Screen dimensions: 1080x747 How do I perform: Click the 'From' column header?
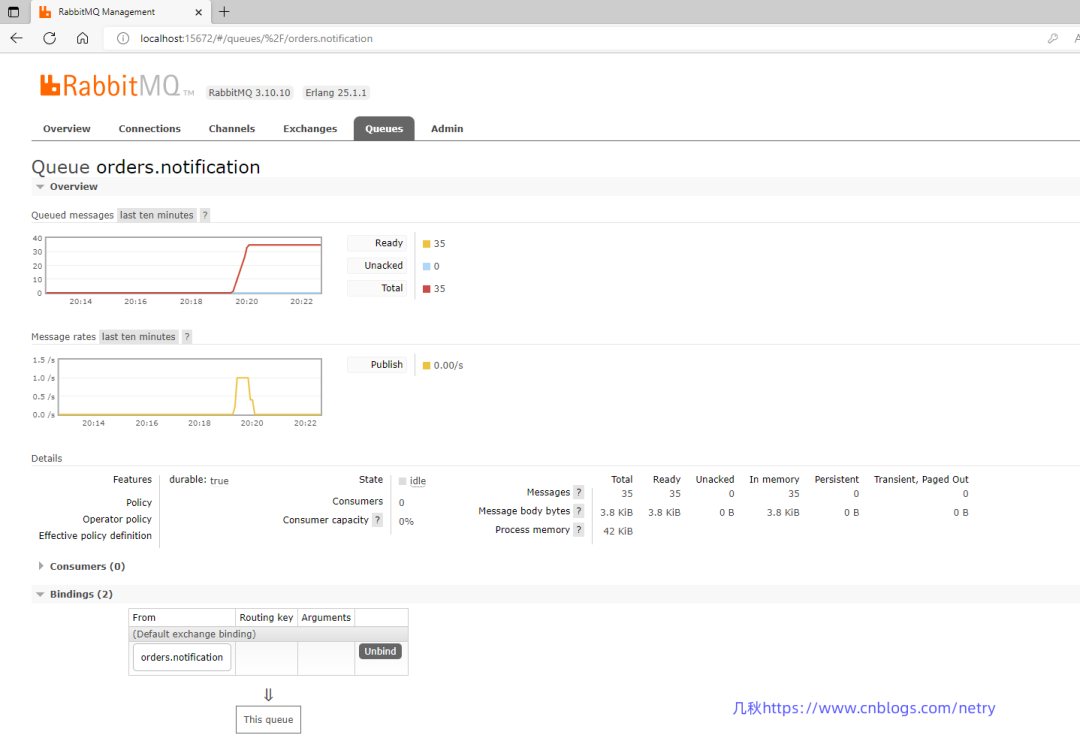click(183, 618)
